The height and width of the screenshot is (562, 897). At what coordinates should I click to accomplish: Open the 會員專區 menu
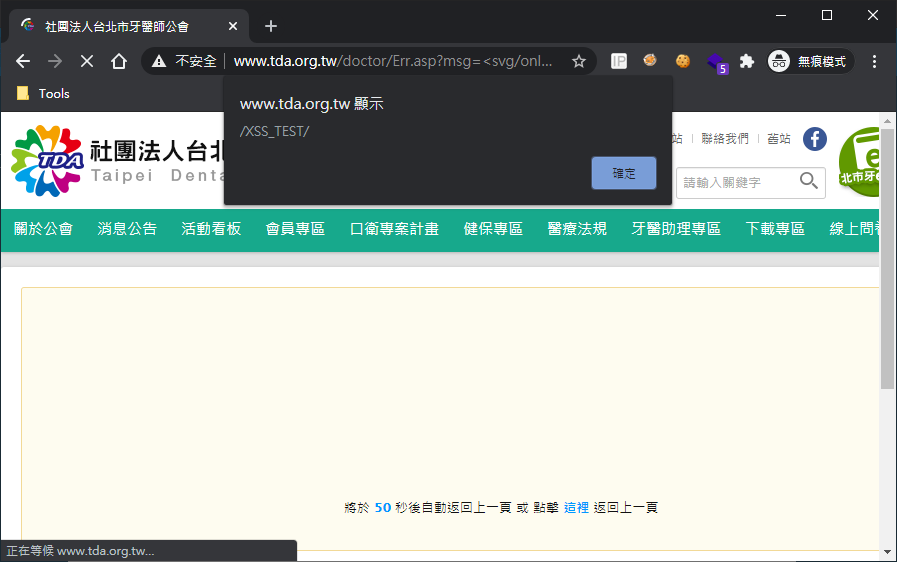(295, 229)
